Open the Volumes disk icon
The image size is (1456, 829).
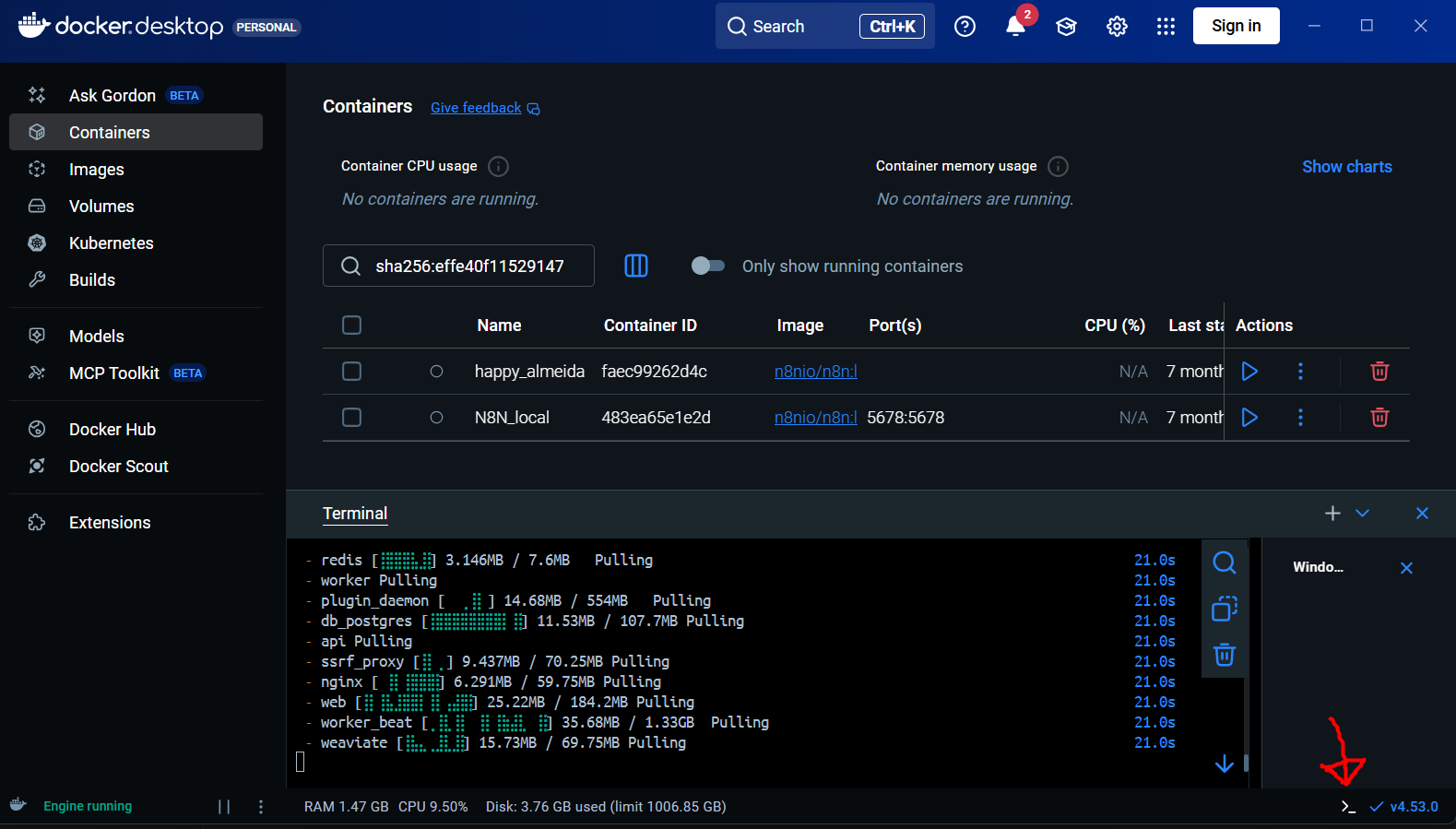tap(37, 206)
